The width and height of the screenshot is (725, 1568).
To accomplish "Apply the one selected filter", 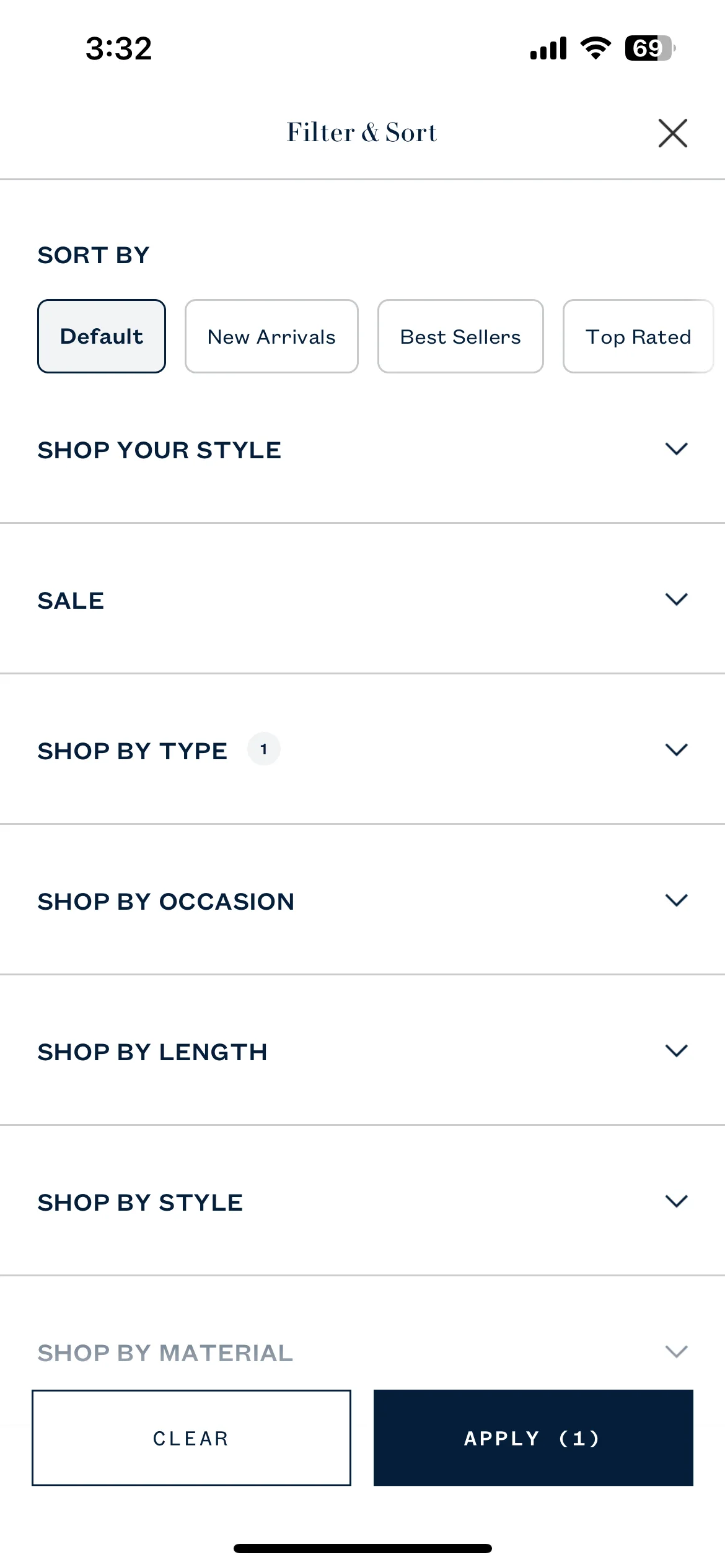I will (533, 1438).
